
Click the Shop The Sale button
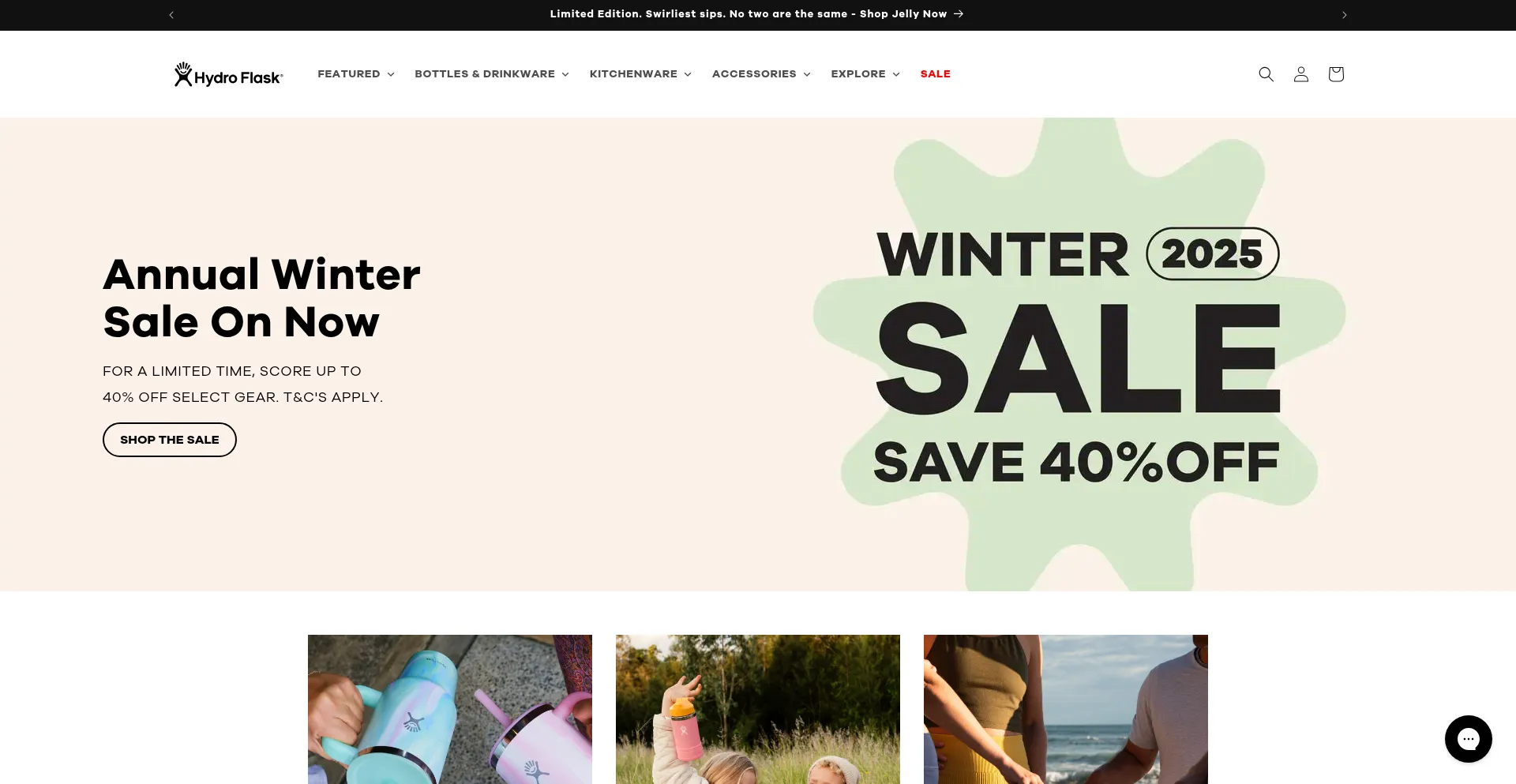point(170,440)
